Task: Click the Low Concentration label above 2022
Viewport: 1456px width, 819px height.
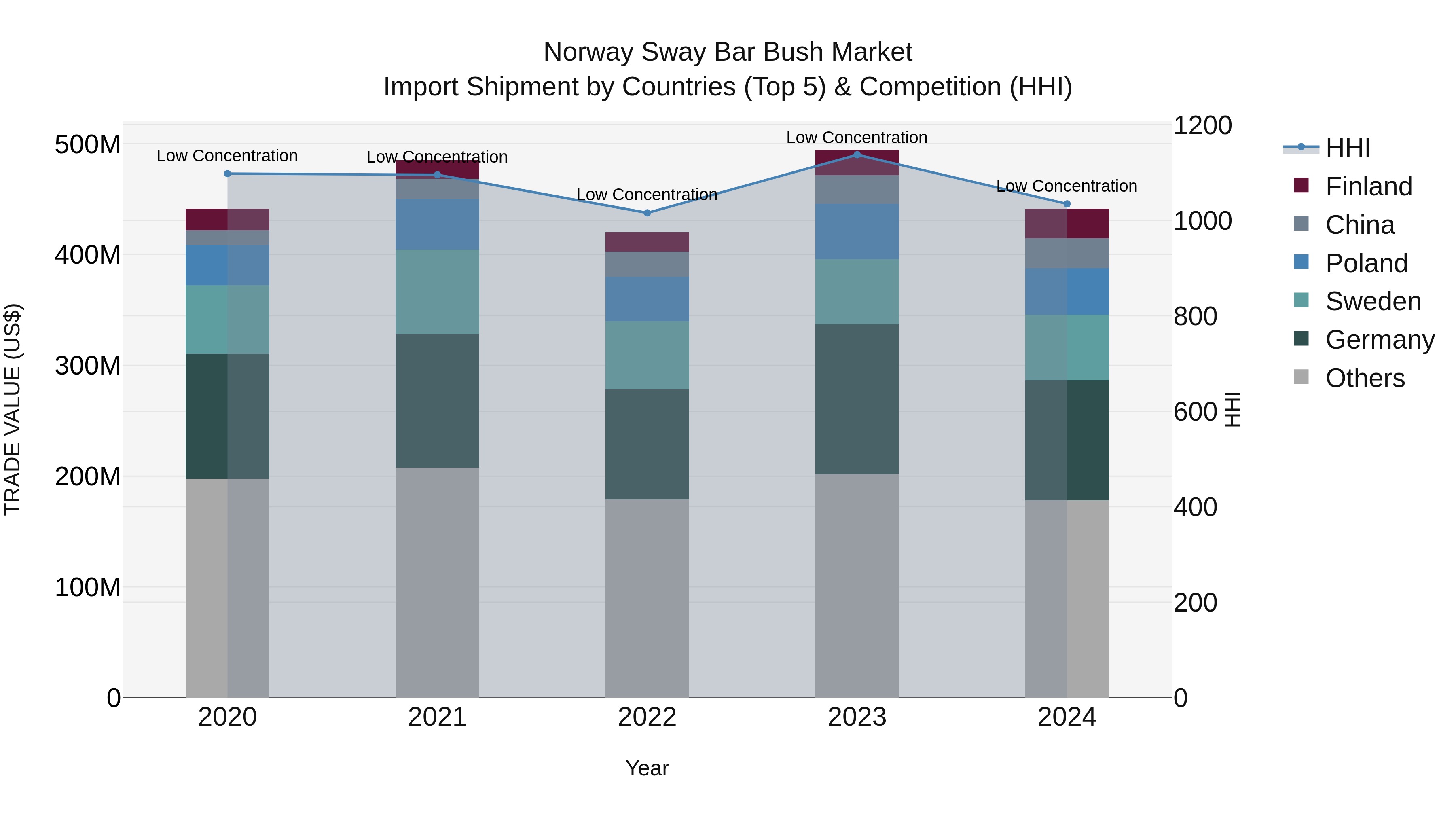Action: coord(647,195)
